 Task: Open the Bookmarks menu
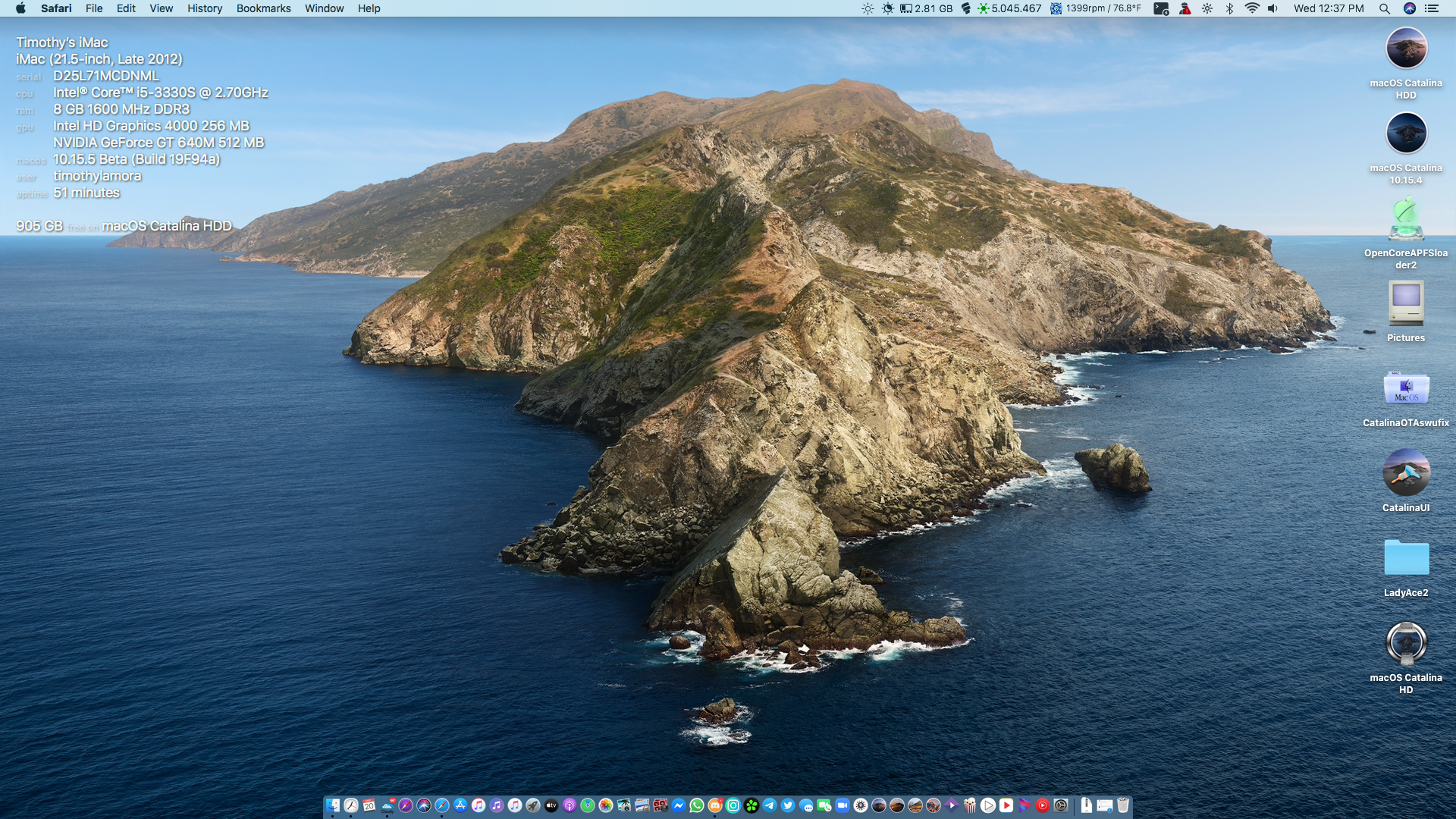pyautogui.click(x=263, y=8)
